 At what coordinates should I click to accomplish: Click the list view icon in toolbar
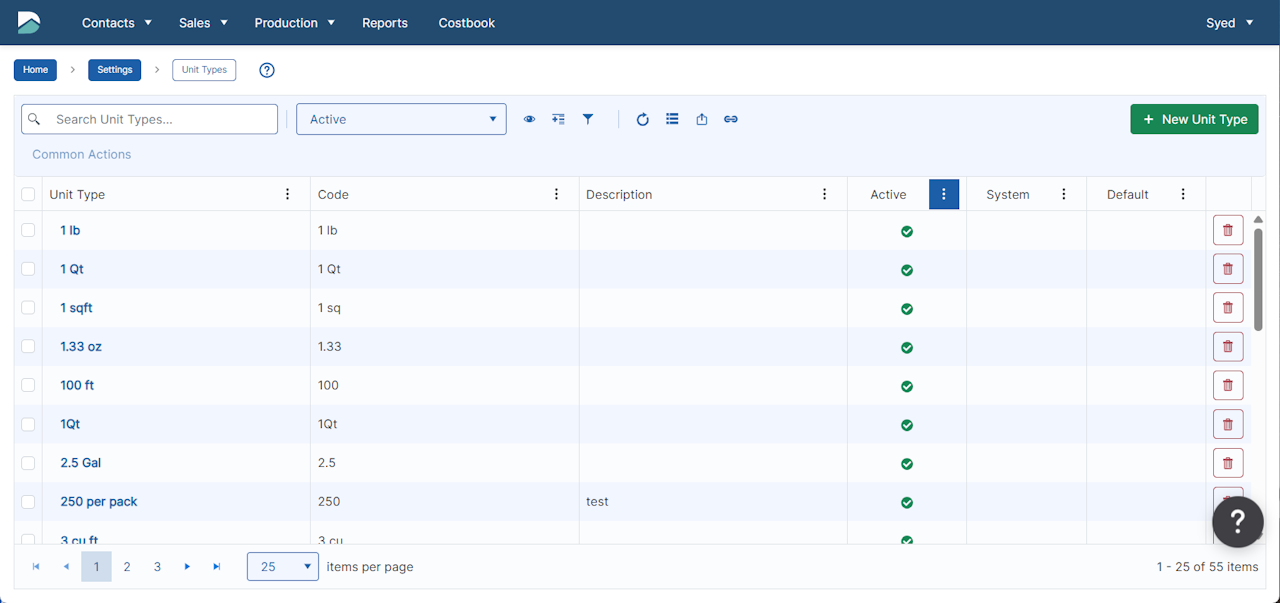pyautogui.click(x=672, y=119)
